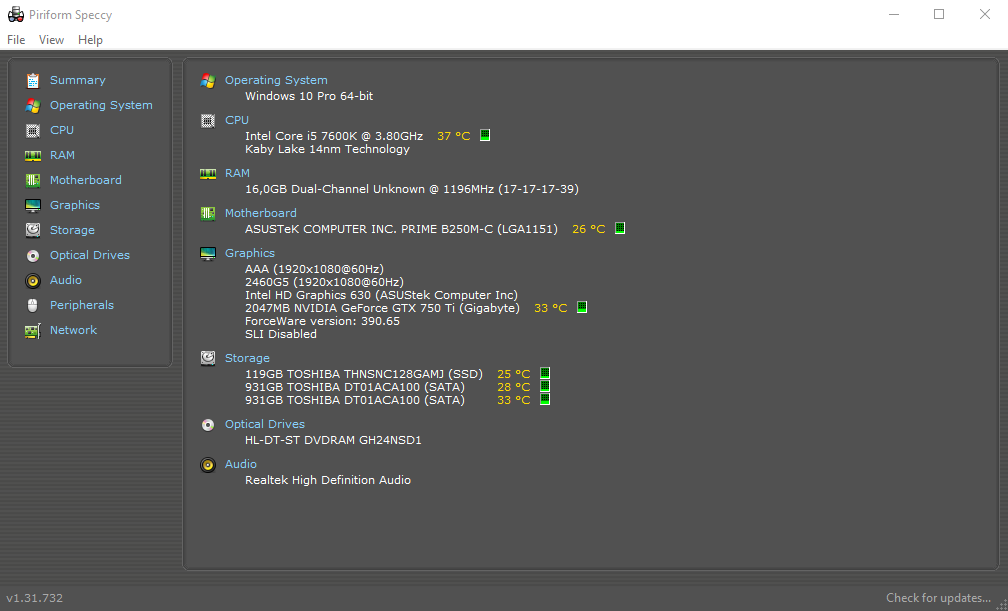Click the Summary clipboard icon in sidebar
The width and height of the screenshot is (1008, 611).
[x=33, y=80]
